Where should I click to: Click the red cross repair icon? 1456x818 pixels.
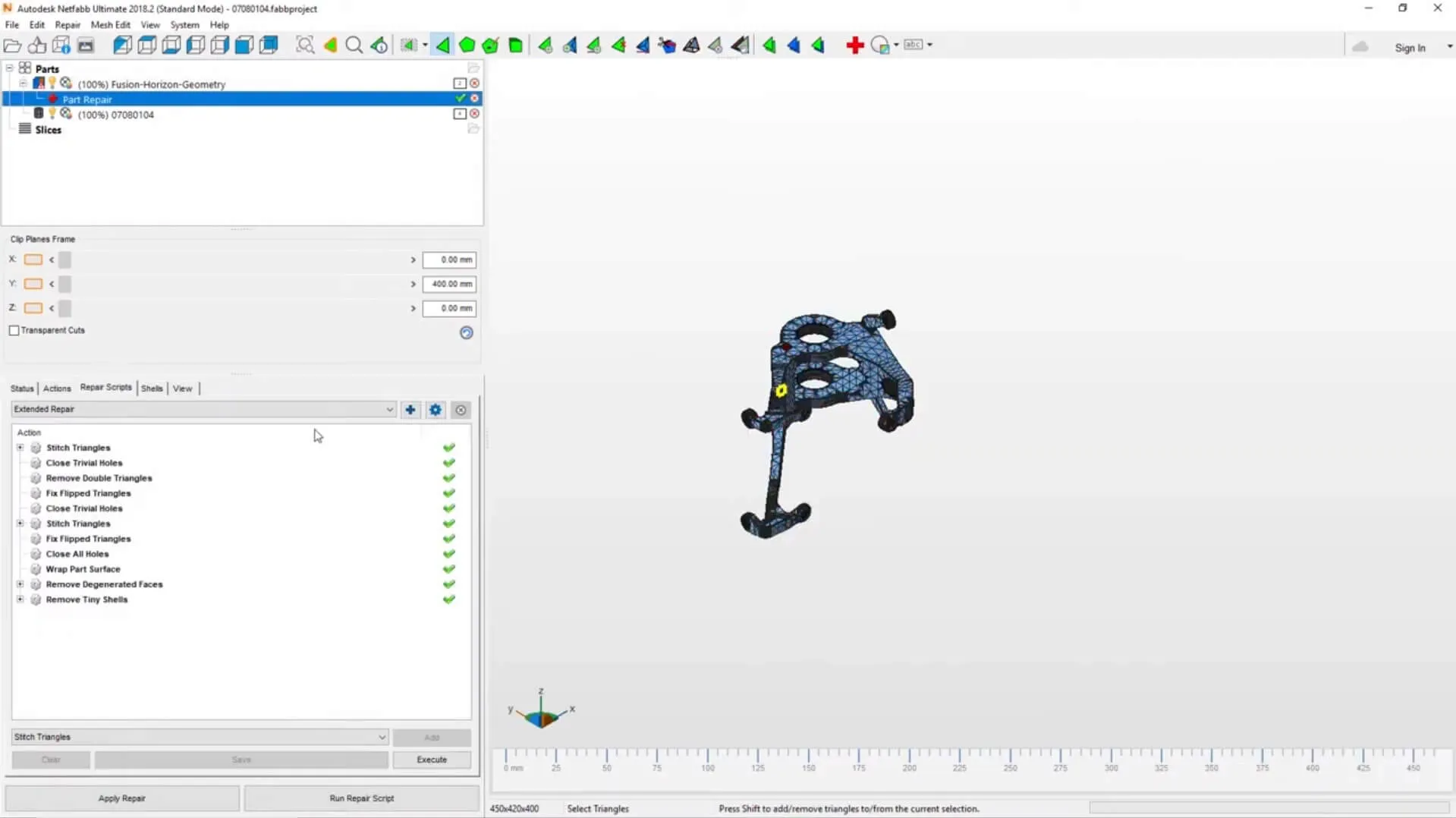click(x=855, y=46)
